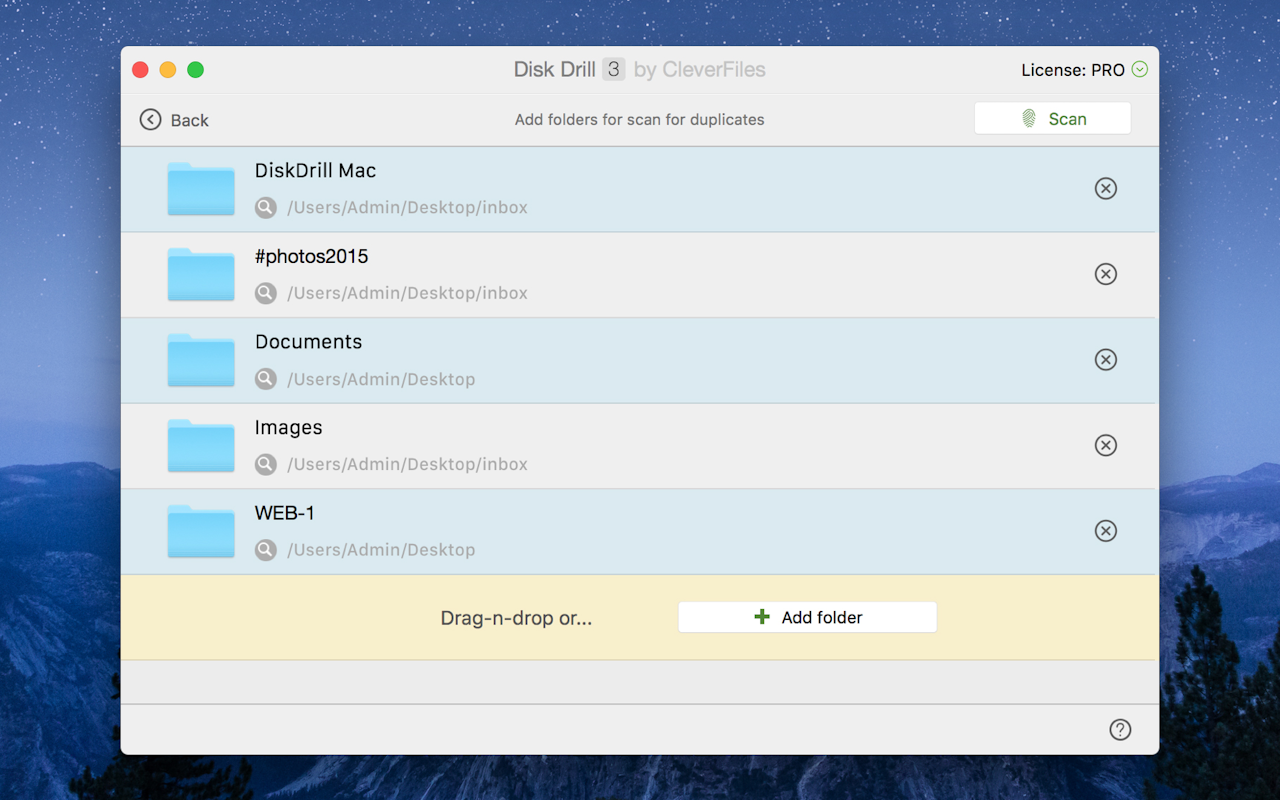1280x800 pixels.
Task: Maximize window with green button
Action: point(196,70)
